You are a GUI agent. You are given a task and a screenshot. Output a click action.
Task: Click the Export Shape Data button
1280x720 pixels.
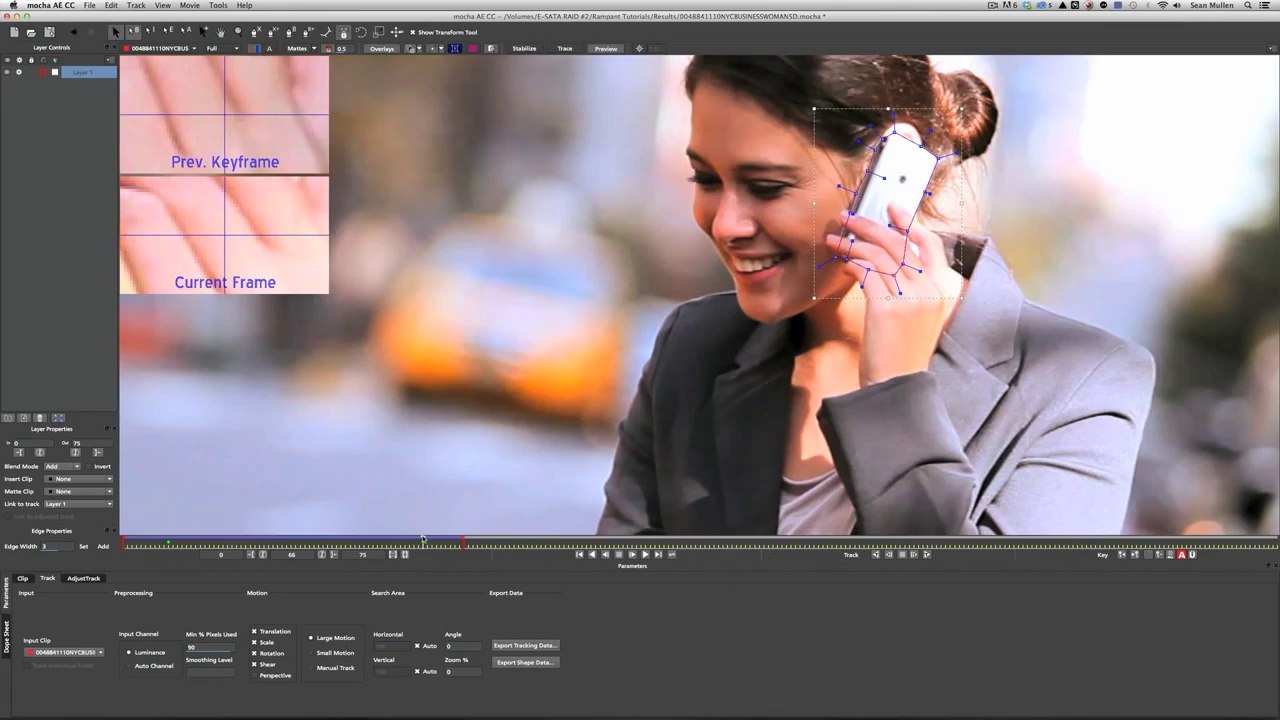tap(525, 662)
